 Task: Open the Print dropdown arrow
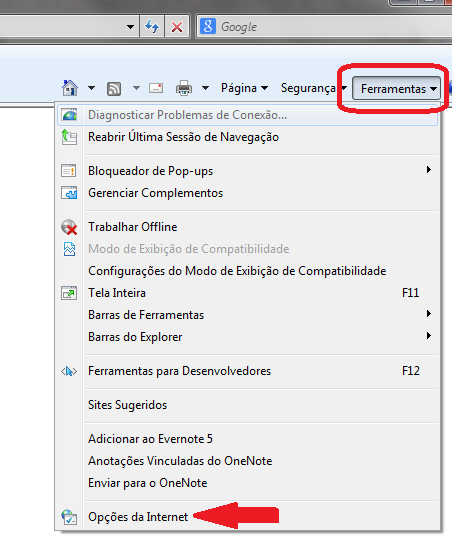coord(205,88)
